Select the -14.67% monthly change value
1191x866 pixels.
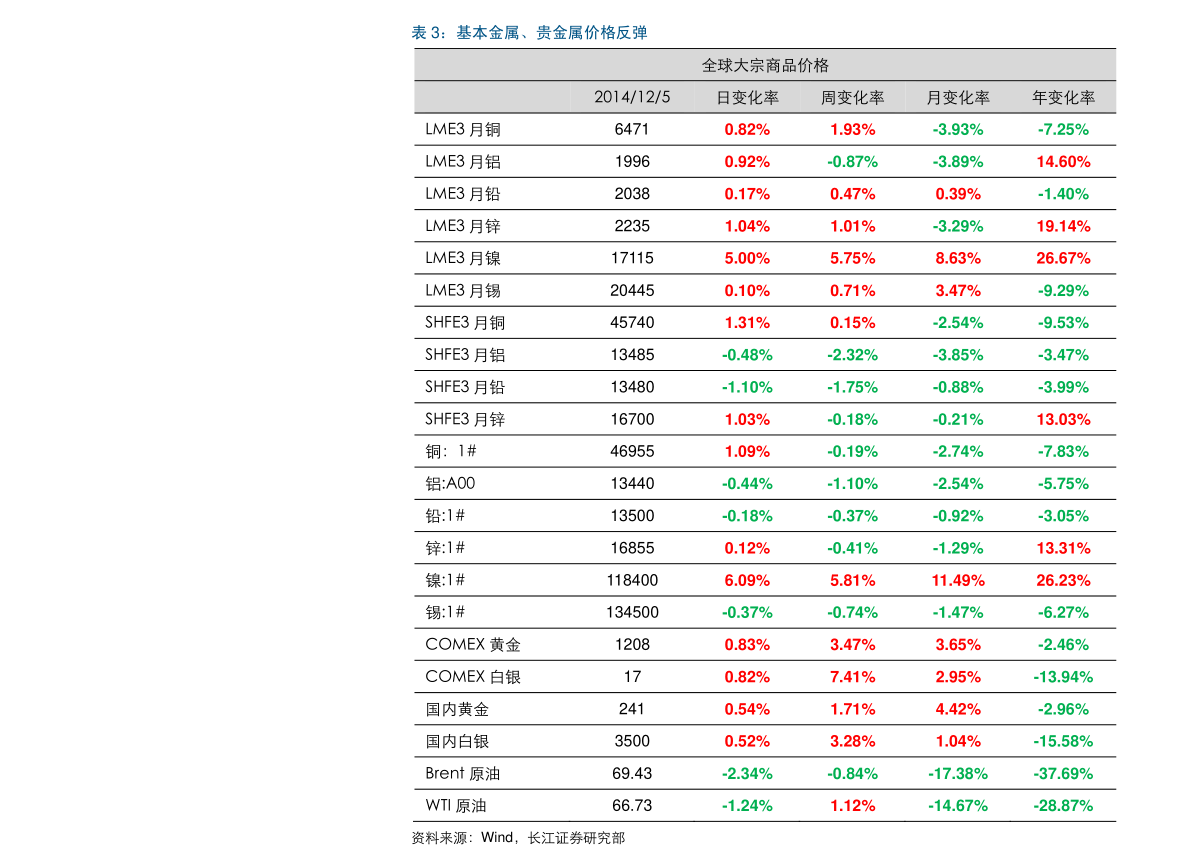958,805
